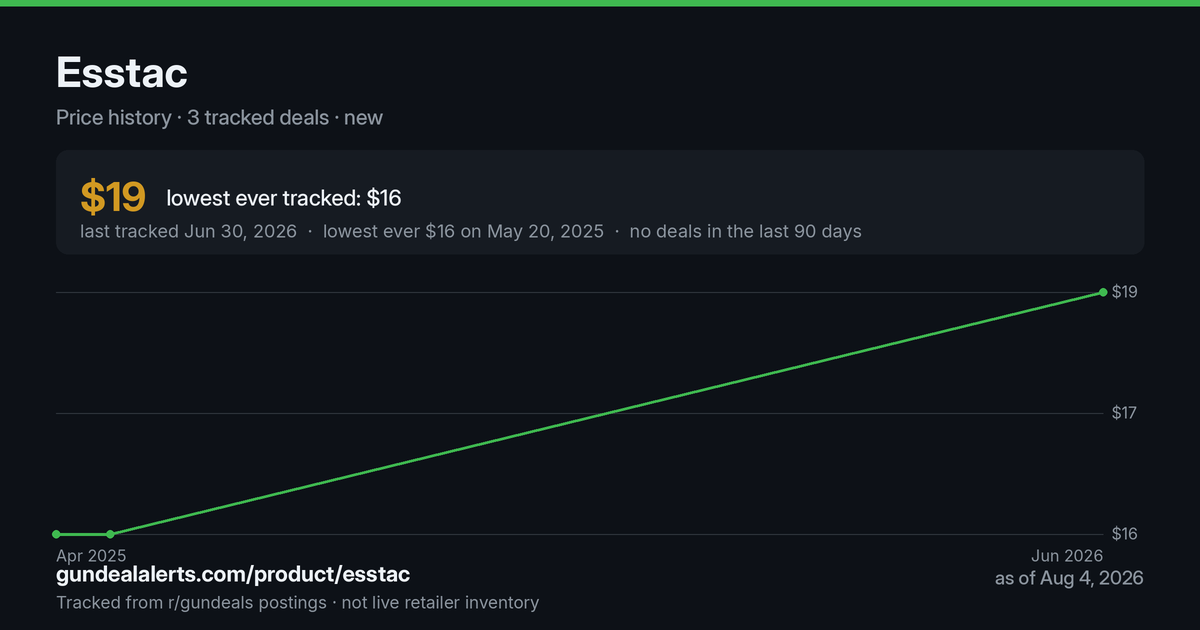Click the $17 y-axis label

click(x=1125, y=413)
